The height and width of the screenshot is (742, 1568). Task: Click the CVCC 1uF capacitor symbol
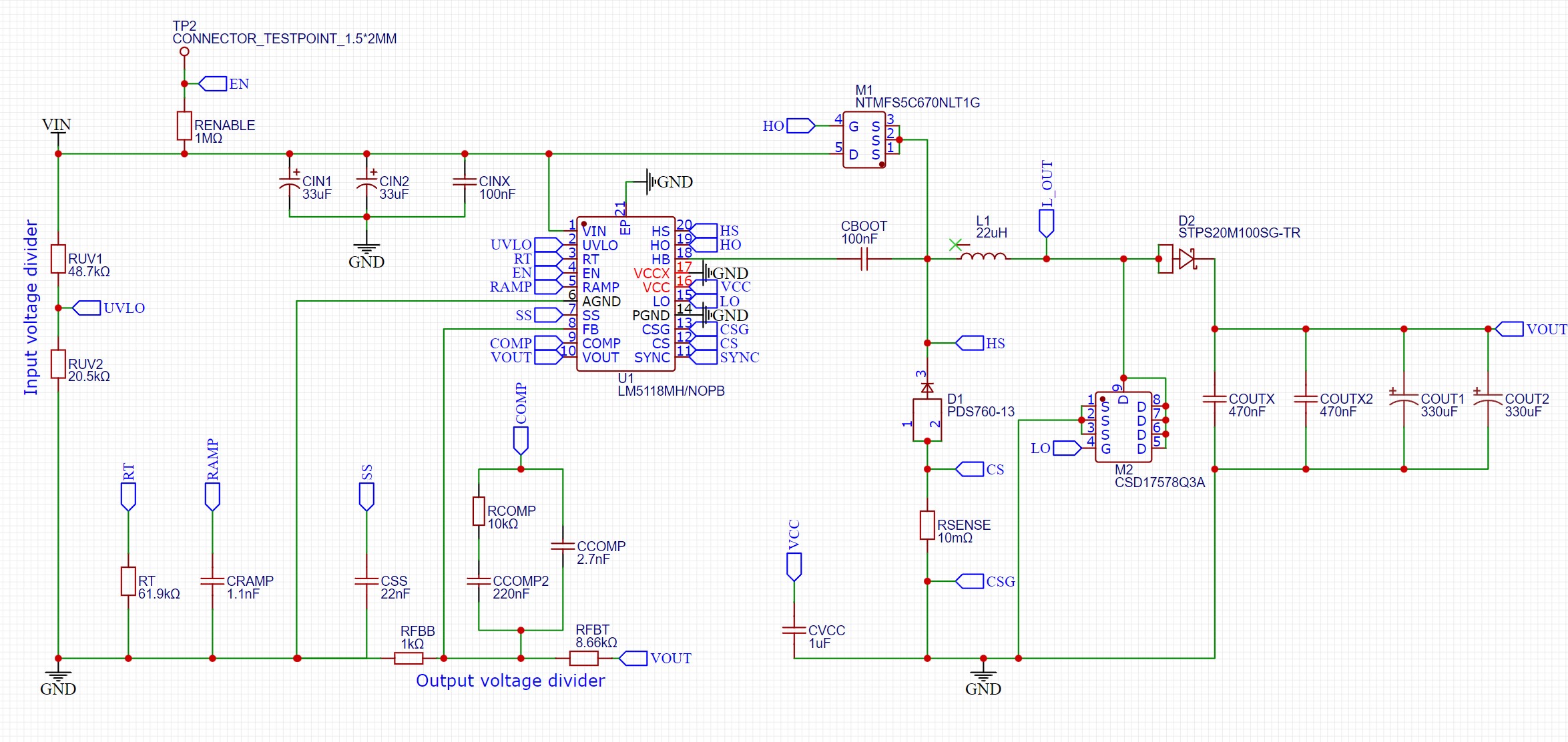[x=794, y=630]
